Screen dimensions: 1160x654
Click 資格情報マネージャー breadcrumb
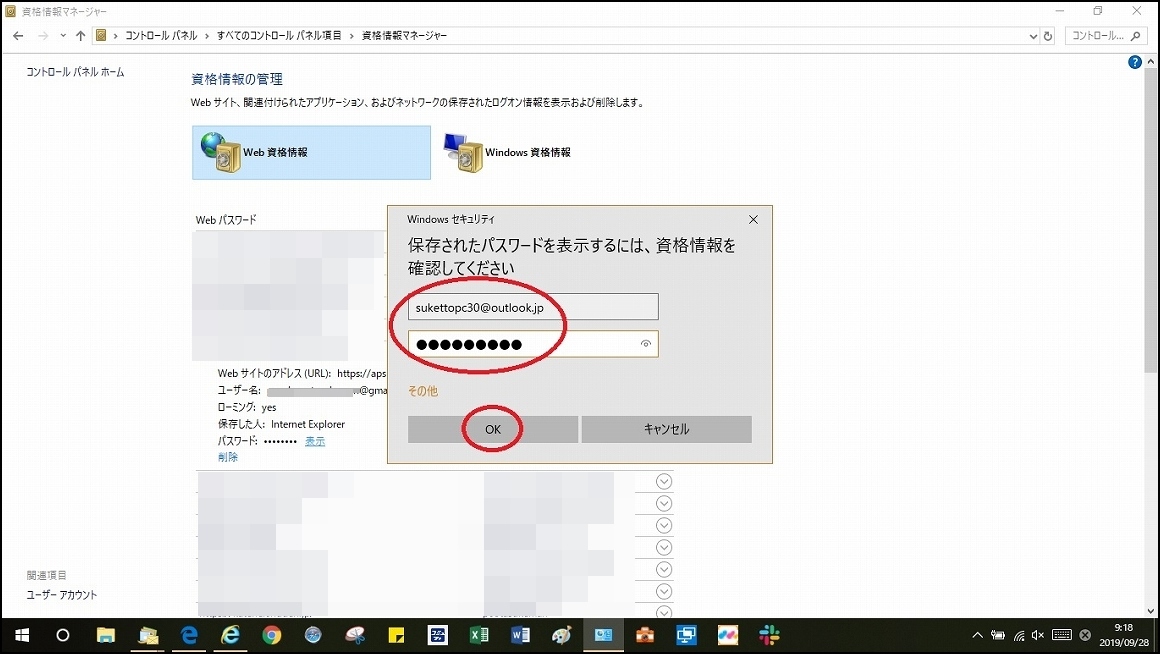click(404, 36)
